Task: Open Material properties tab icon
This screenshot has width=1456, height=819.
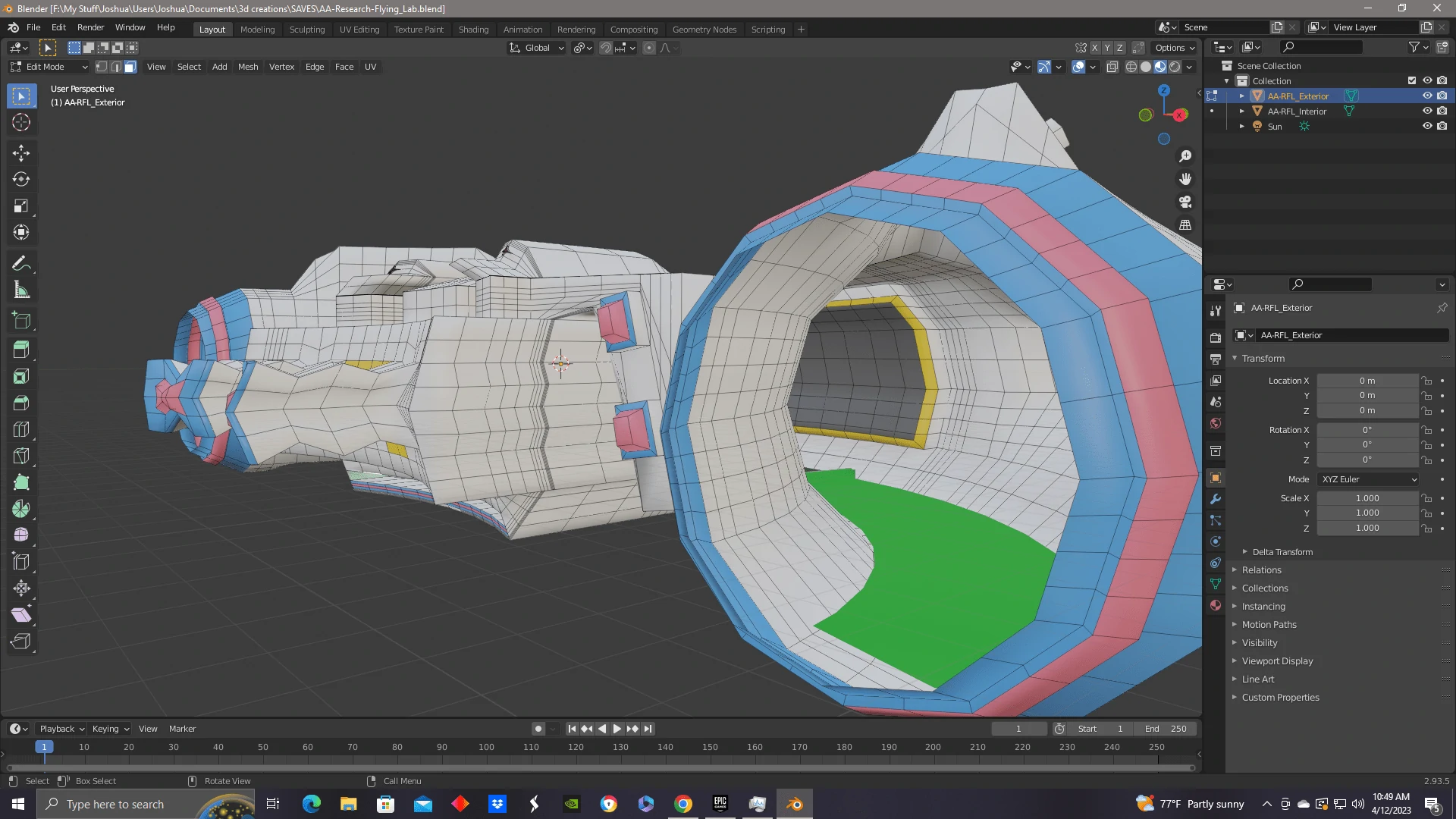Action: tap(1216, 605)
